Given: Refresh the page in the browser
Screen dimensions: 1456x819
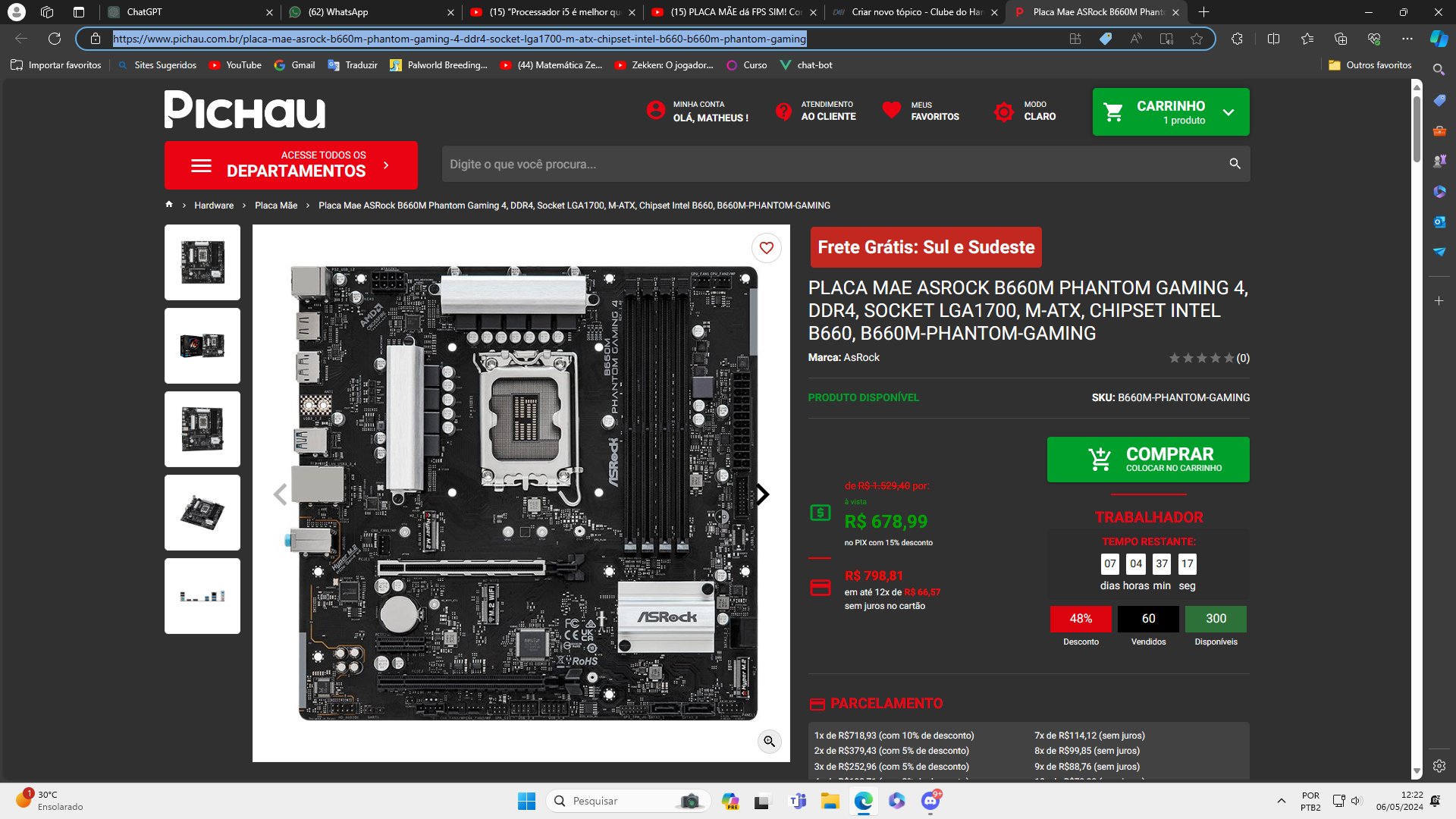Looking at the screenshot, I should (54, 39).
